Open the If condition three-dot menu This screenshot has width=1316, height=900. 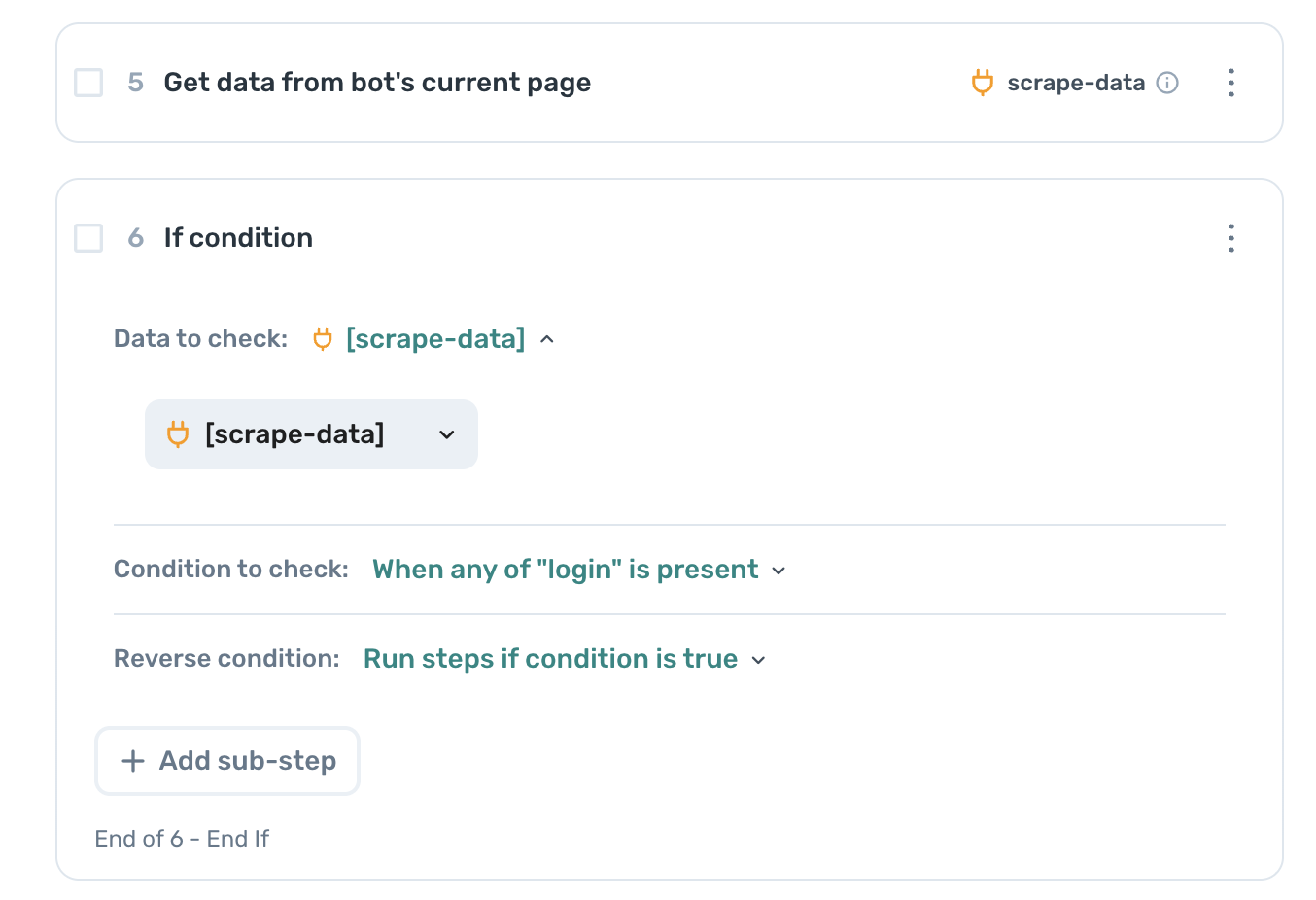pos(1230,238)
